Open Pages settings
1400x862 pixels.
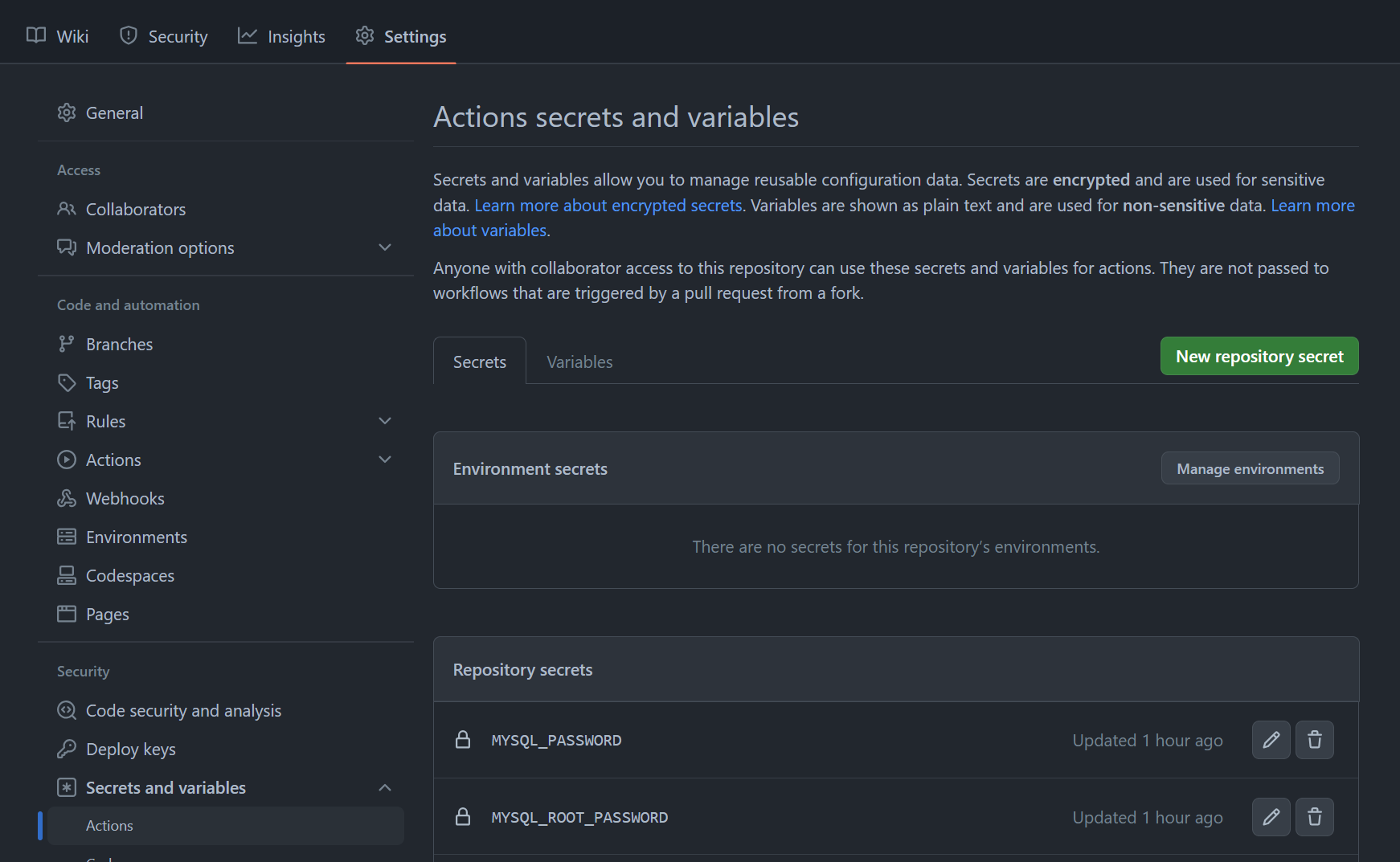[226, 615]
